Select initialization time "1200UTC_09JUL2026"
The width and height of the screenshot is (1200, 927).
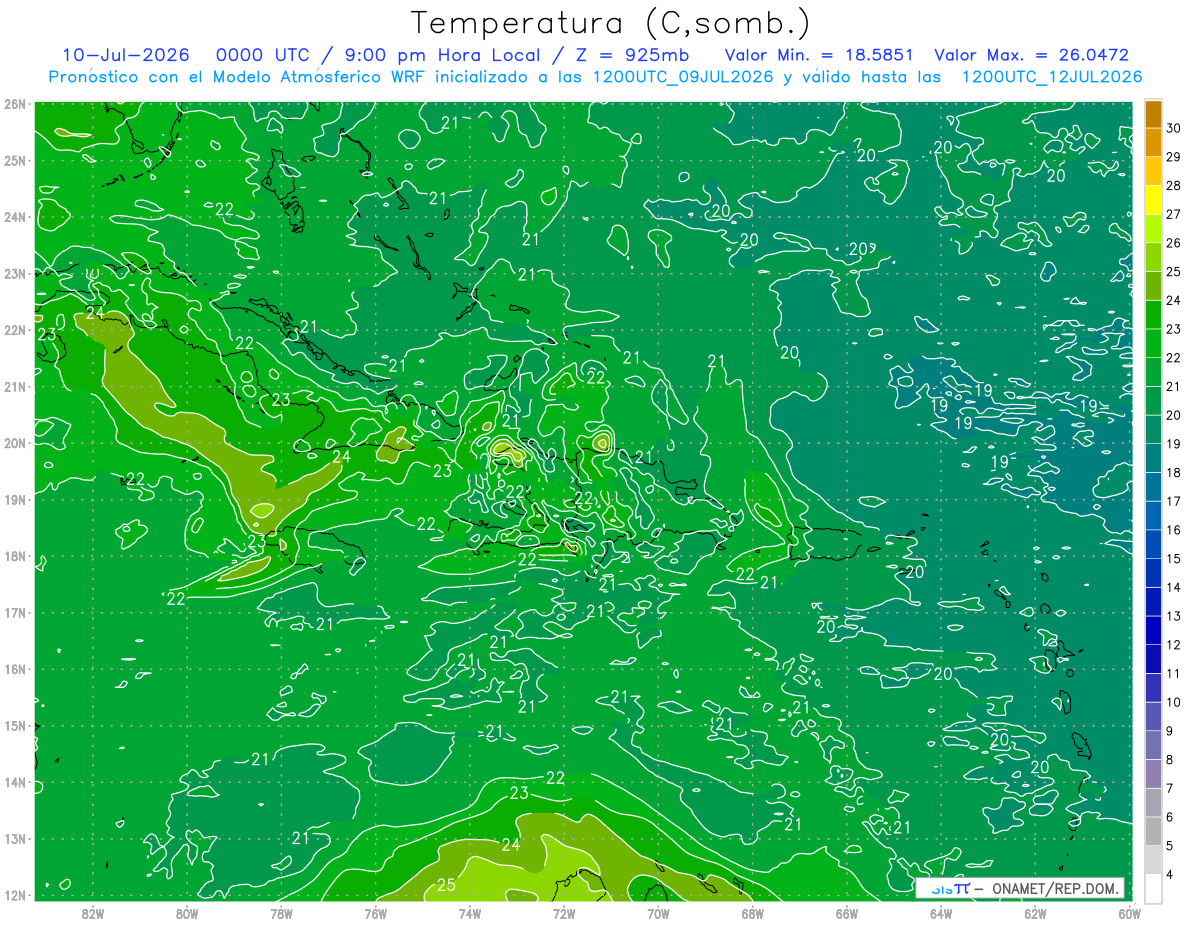pyautogui.click(x=683, y=77)
